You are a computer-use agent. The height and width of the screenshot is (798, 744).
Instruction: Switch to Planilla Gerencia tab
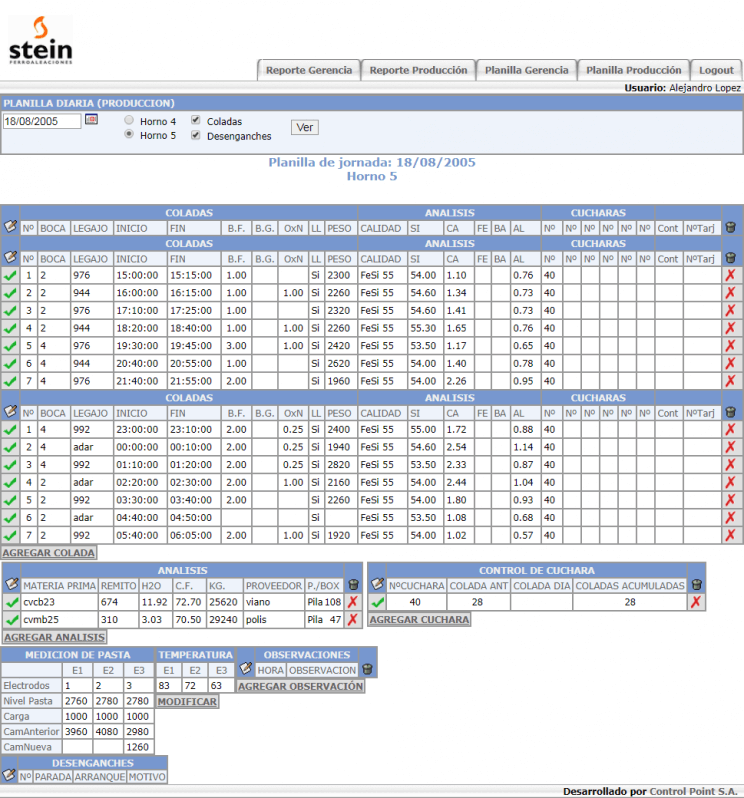(527, 70)
